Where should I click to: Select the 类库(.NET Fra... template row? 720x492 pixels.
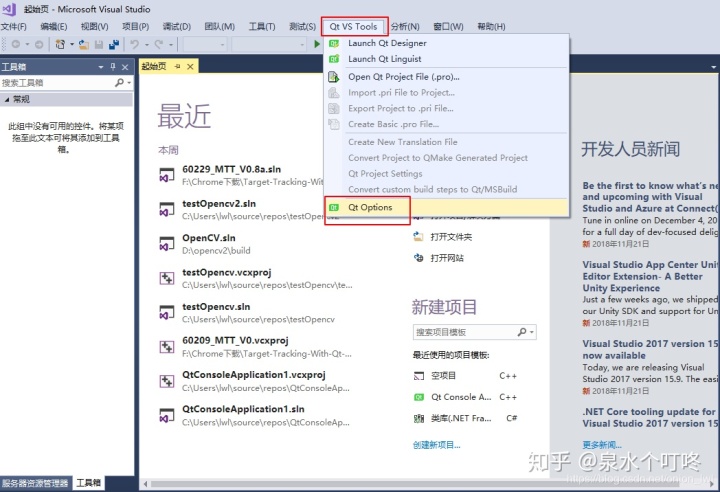click(466, 418)
